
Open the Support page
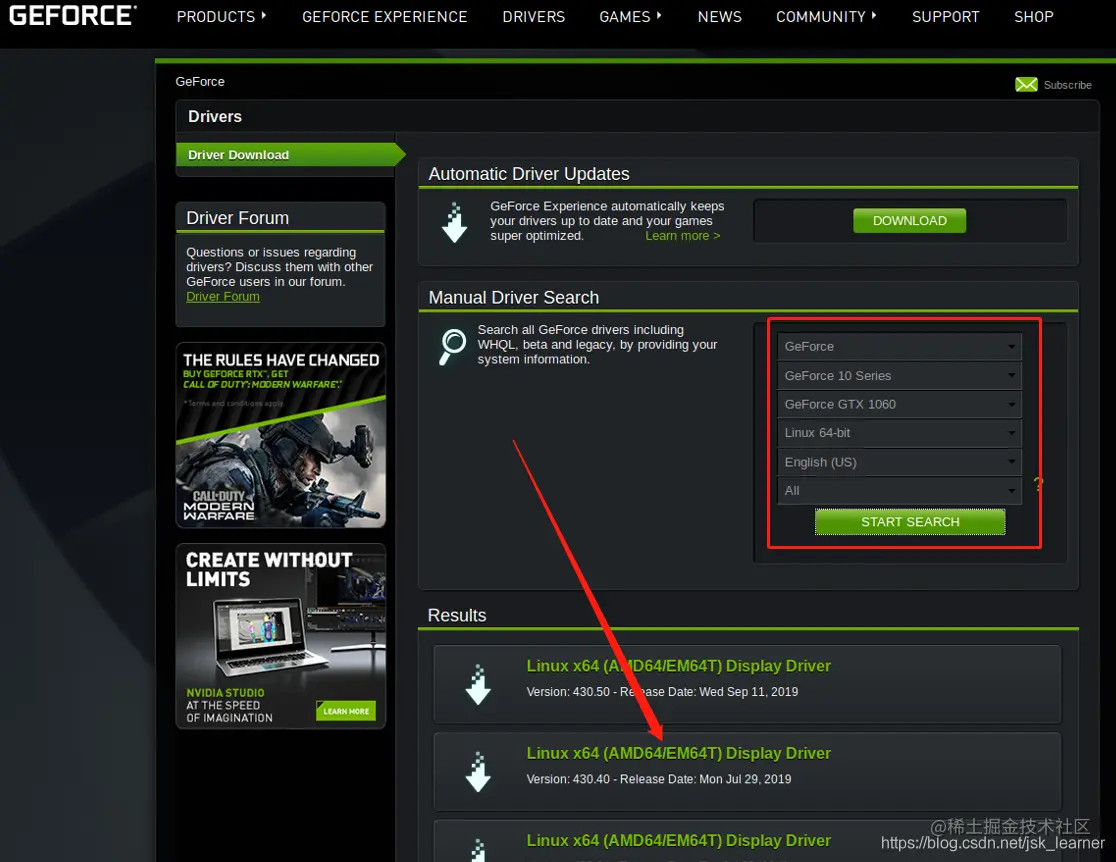(x=945, y=16)
